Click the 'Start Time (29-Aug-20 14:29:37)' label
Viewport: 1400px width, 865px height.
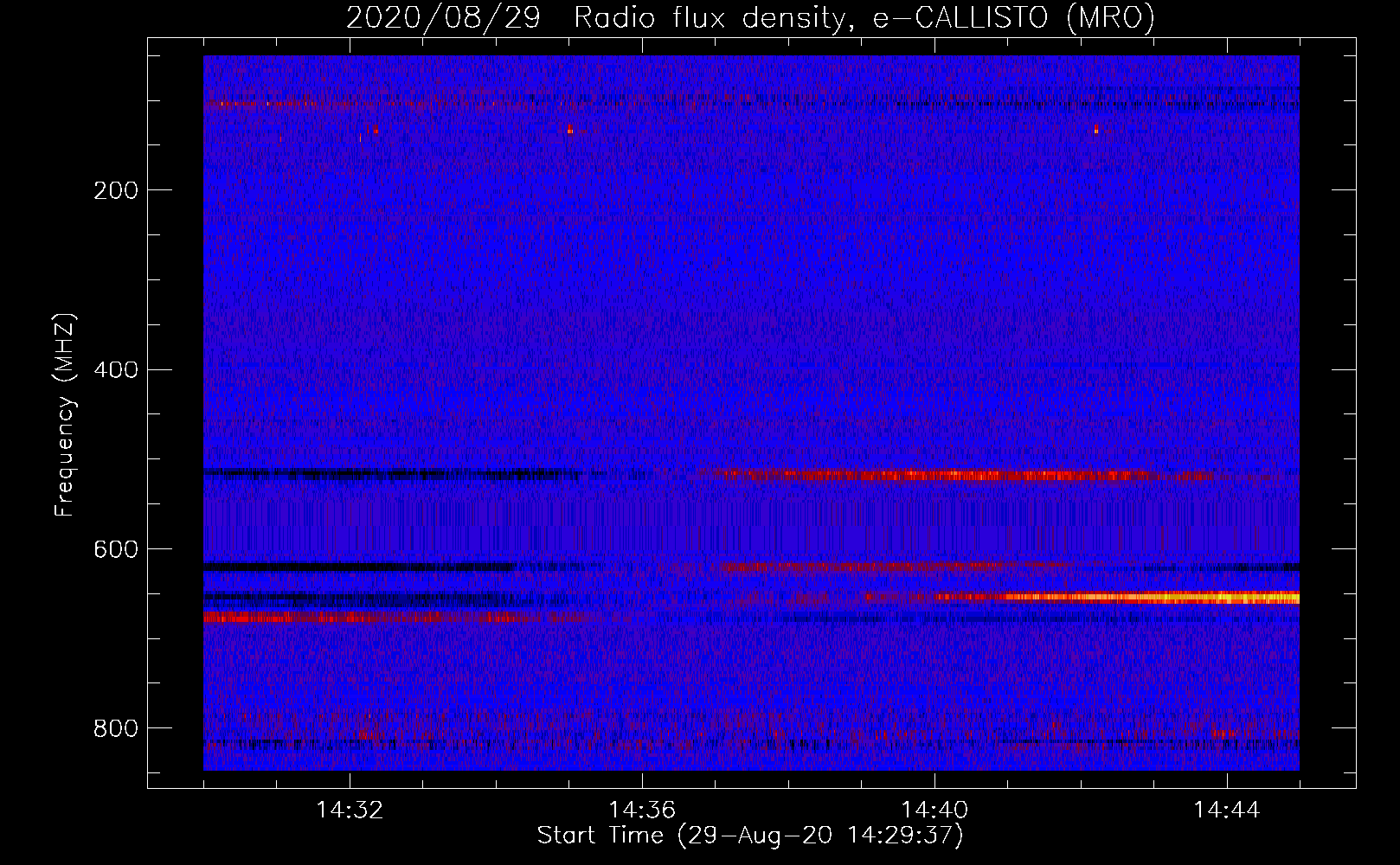(750, 836)
